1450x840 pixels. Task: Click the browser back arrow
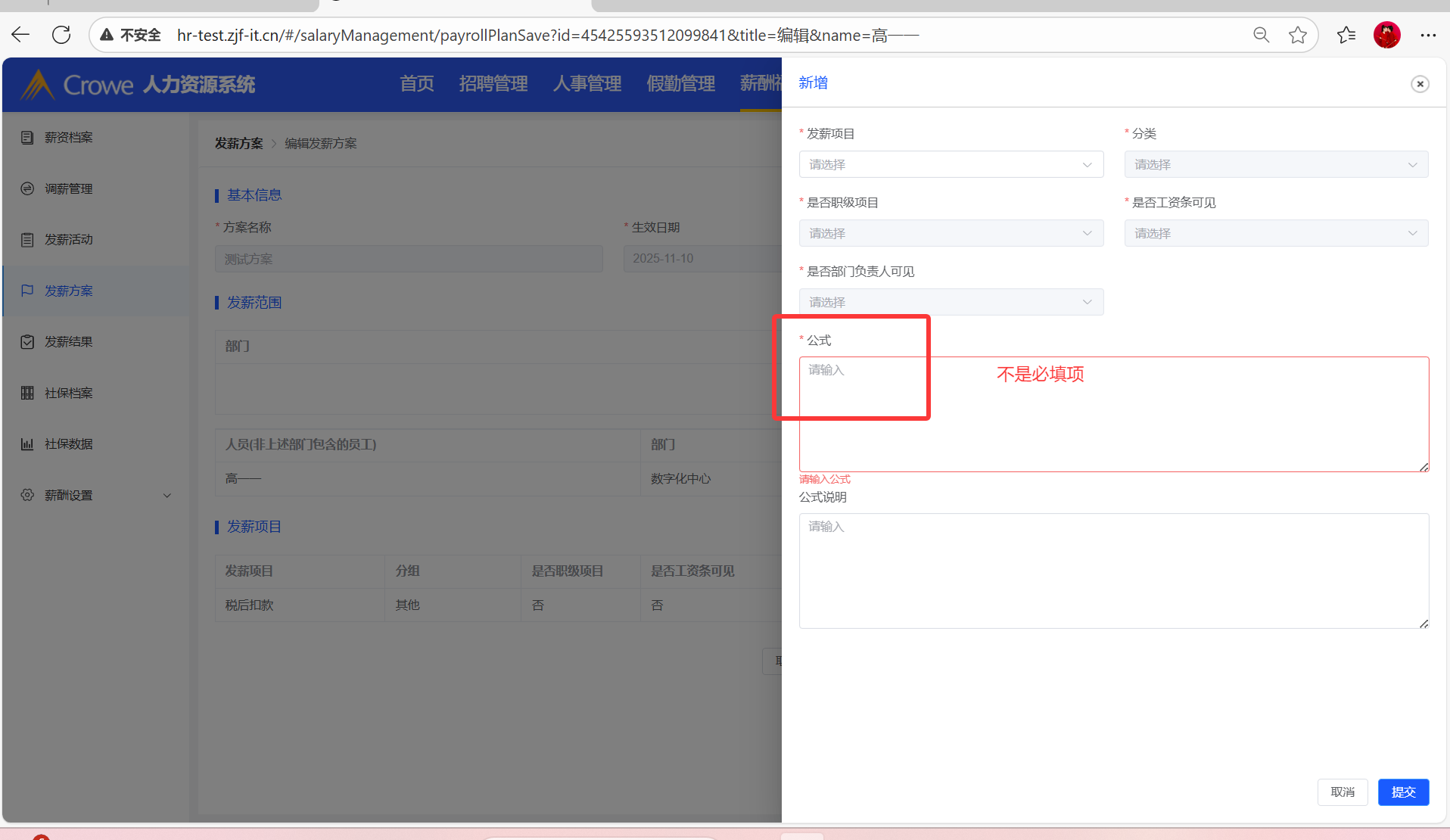pos(20,35)
